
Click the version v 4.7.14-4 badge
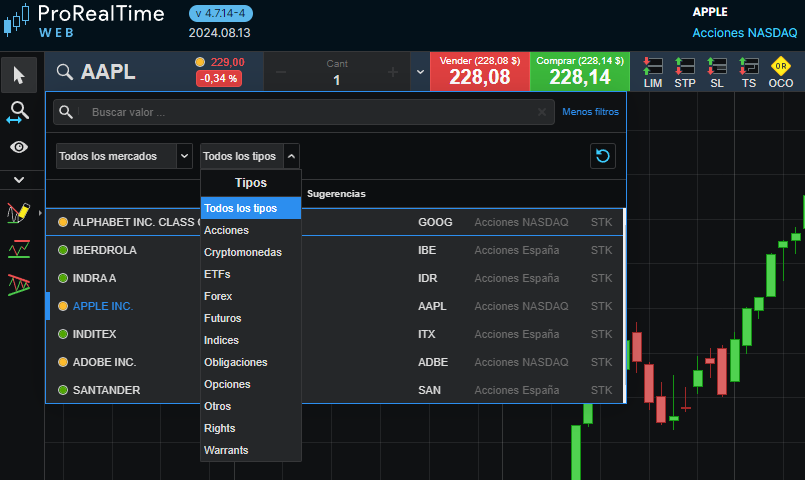tap(221, 13)
